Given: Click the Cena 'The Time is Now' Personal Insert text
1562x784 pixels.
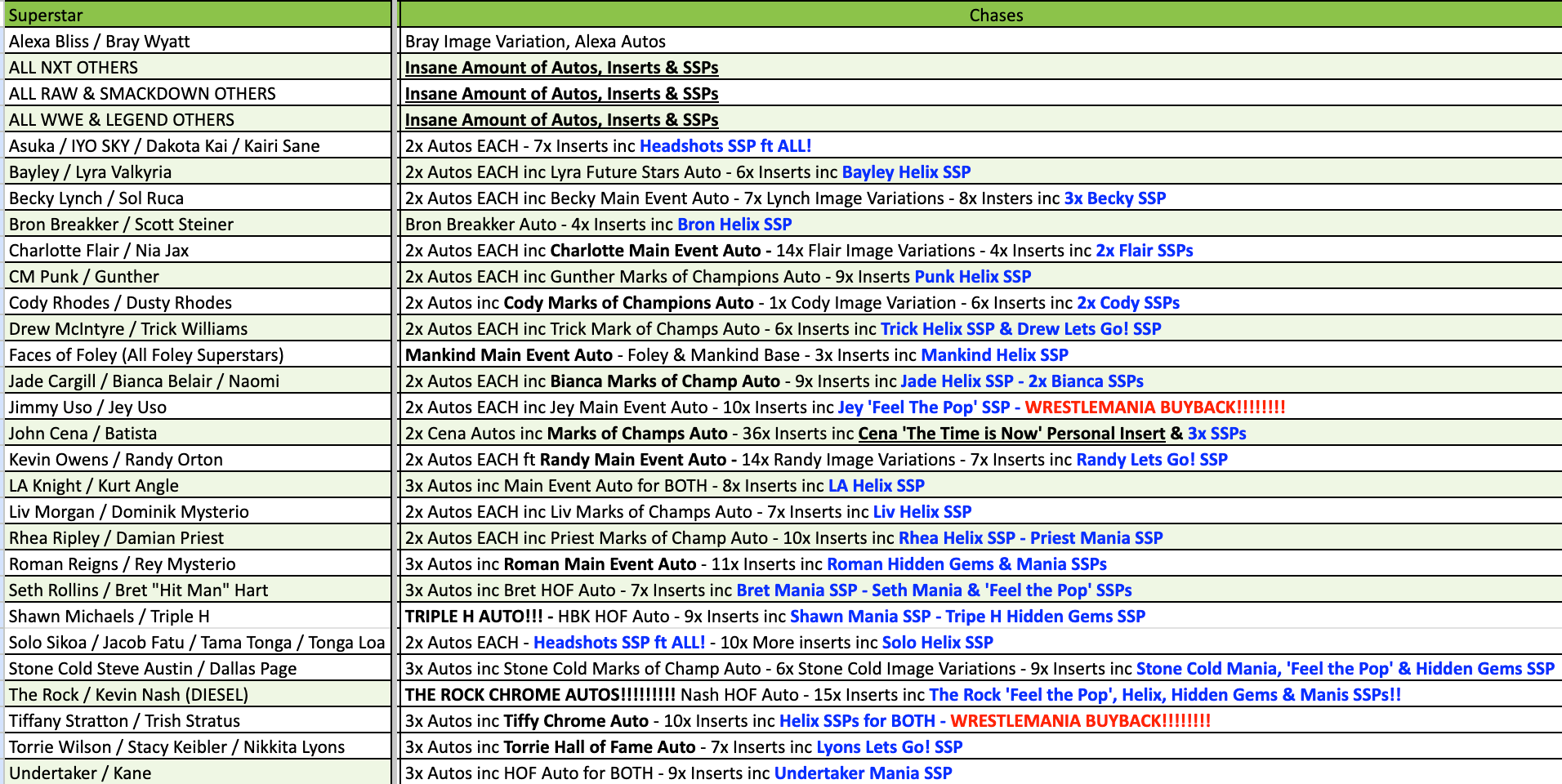Looking at the screenshot, I should pos(1011,434).
